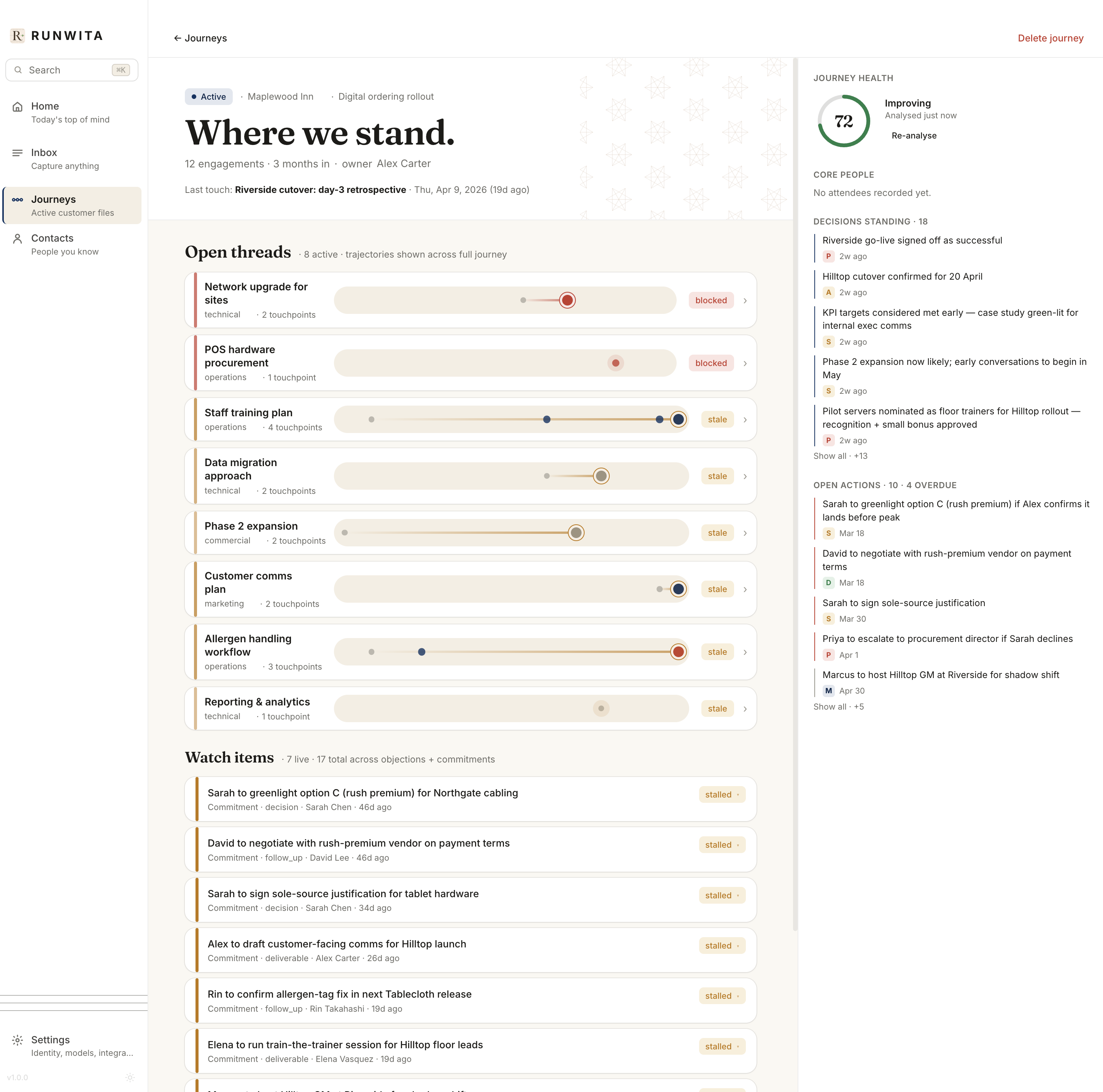This screenshot has height=1092, width=1103.
Task: Click the Re-analyse button
Action: (914, 136)
